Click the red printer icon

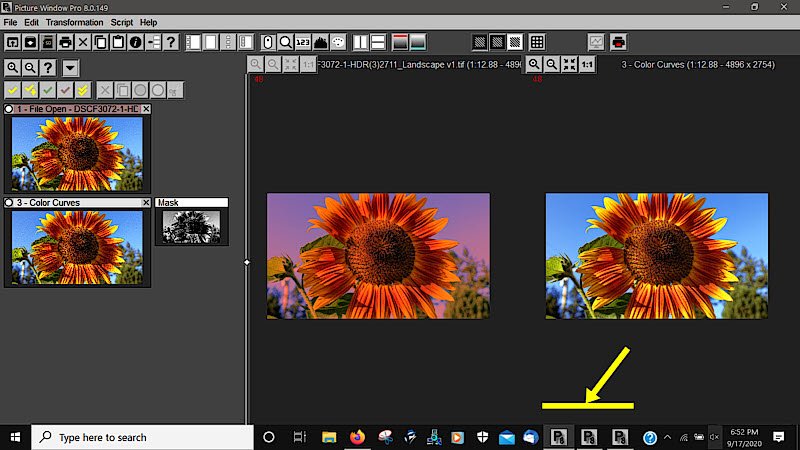tap(619, 42)
